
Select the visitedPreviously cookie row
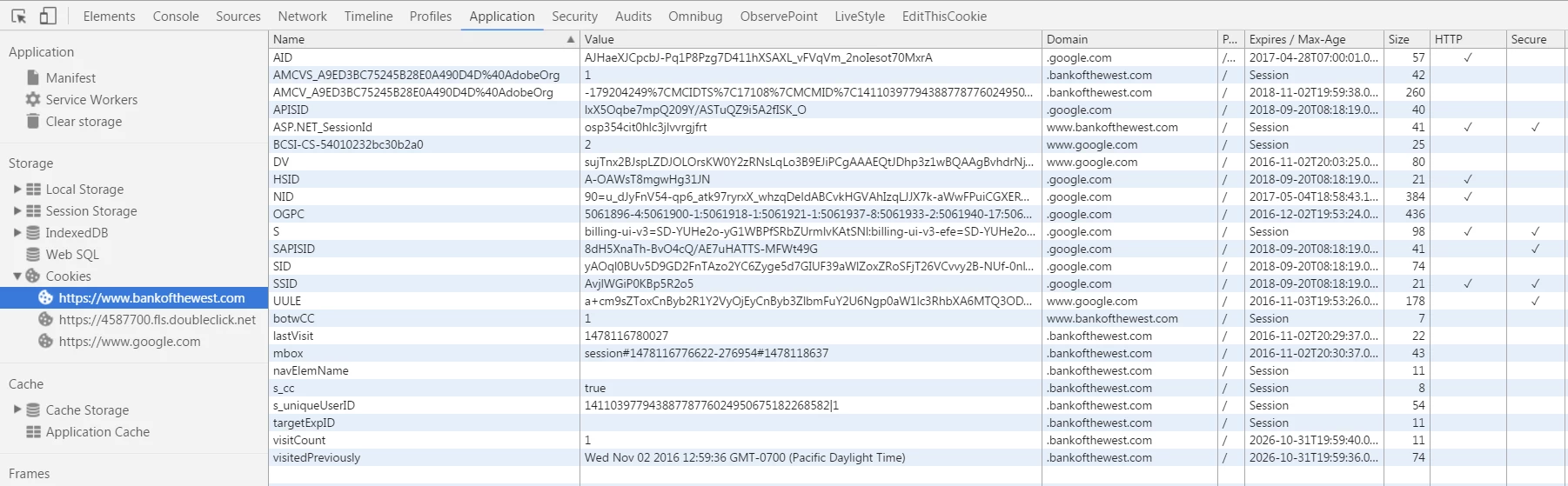point(917,457)
